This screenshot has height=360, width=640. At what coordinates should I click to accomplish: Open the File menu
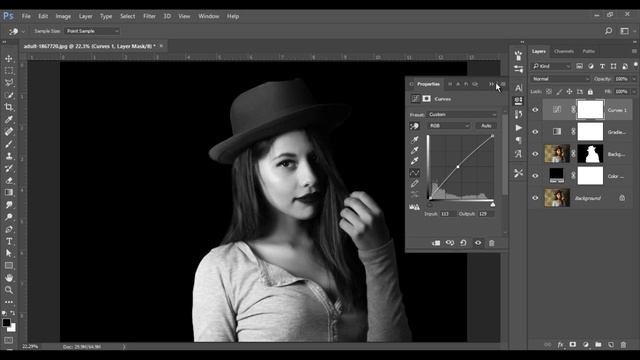(x=26, y=16)
